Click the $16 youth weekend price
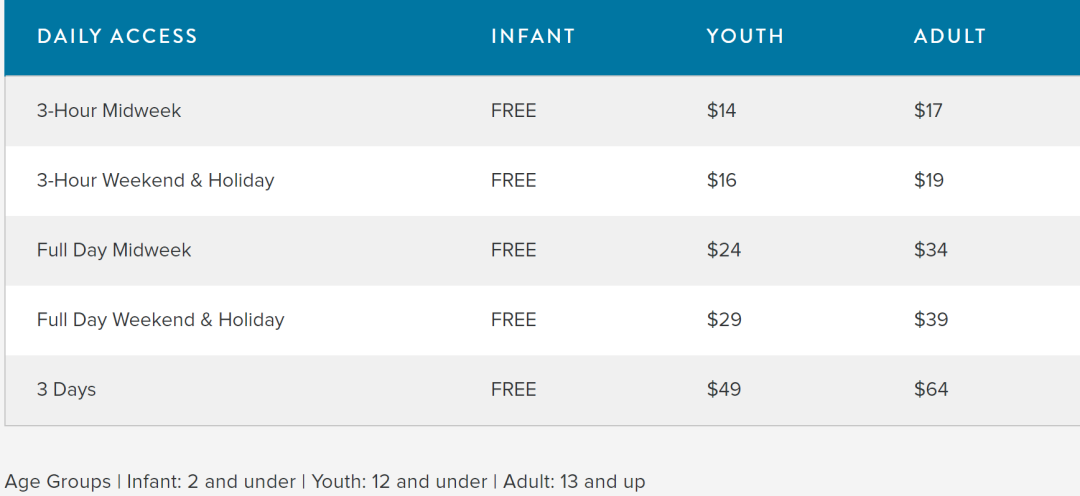The image size is (1080, 496). 721,181
